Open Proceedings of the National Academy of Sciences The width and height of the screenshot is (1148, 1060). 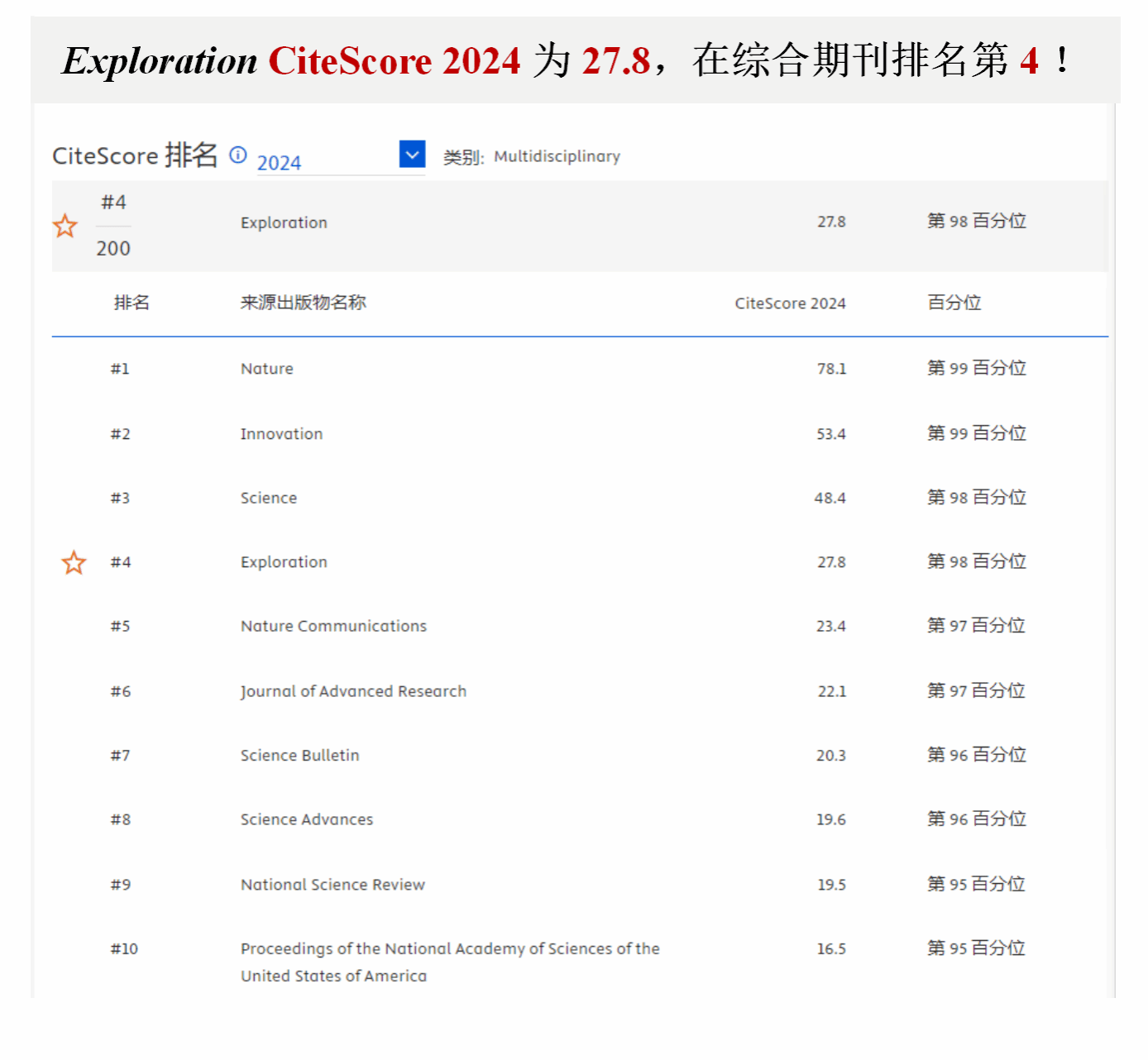pos(449,949)
